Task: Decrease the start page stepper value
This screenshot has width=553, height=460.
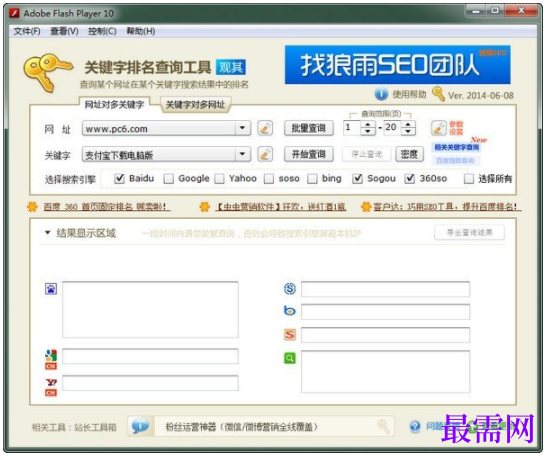Action: tap(367, 132)
